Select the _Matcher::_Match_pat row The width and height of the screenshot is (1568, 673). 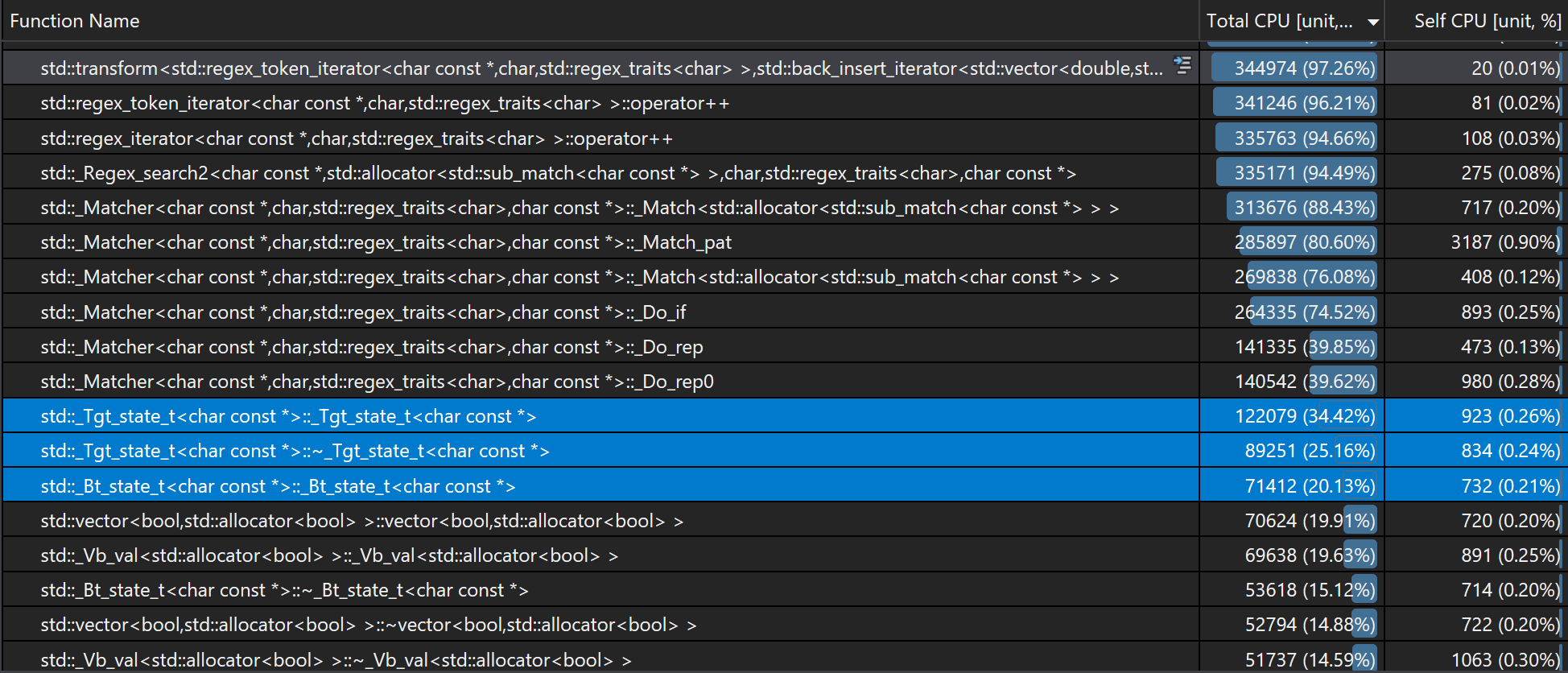386,242
